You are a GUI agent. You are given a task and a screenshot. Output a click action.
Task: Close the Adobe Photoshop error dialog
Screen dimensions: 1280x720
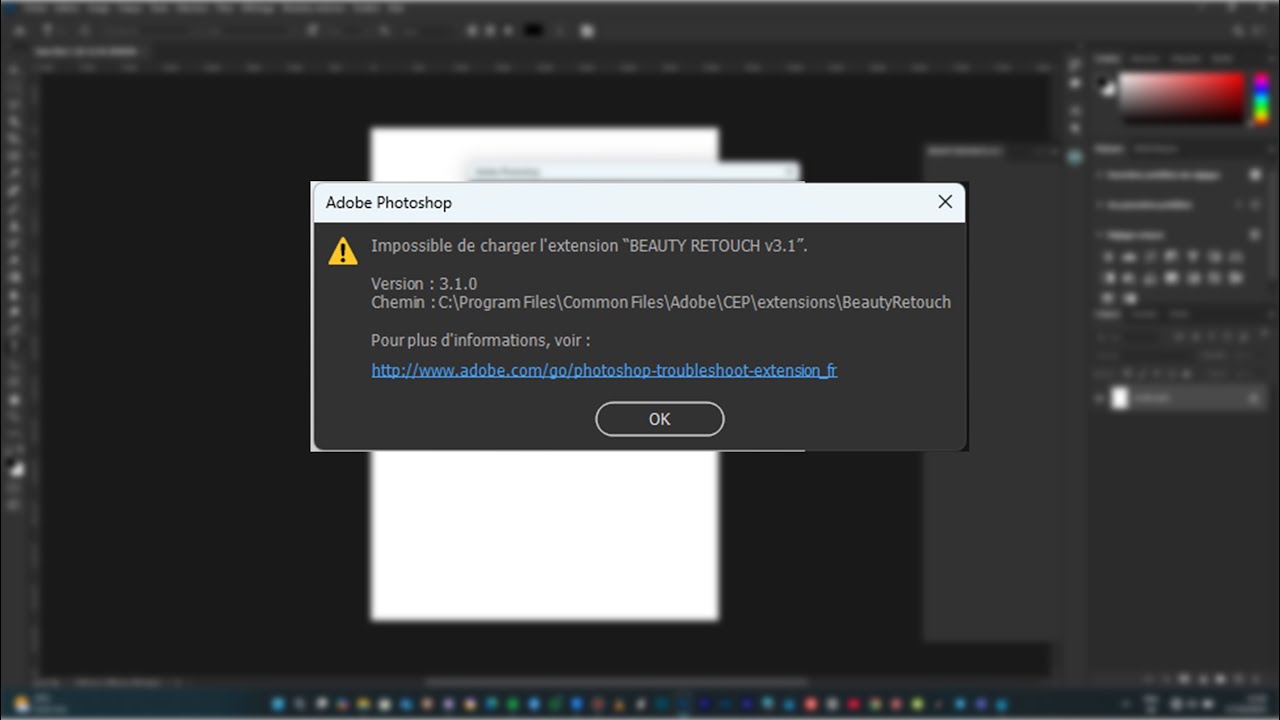tap(945, 202)
